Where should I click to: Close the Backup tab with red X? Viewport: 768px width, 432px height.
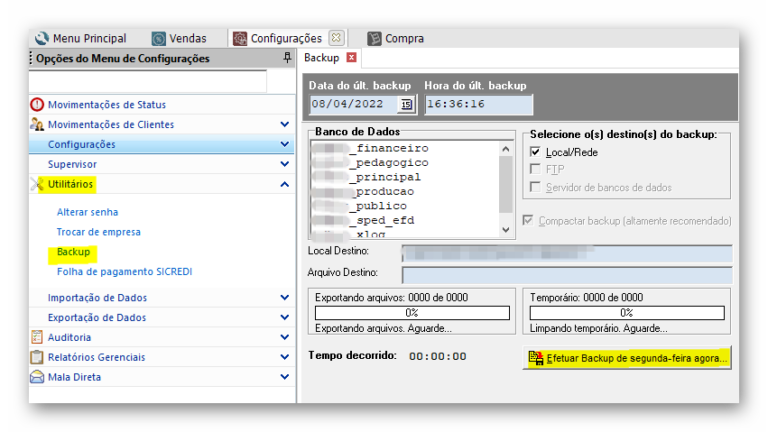point(351,58)
